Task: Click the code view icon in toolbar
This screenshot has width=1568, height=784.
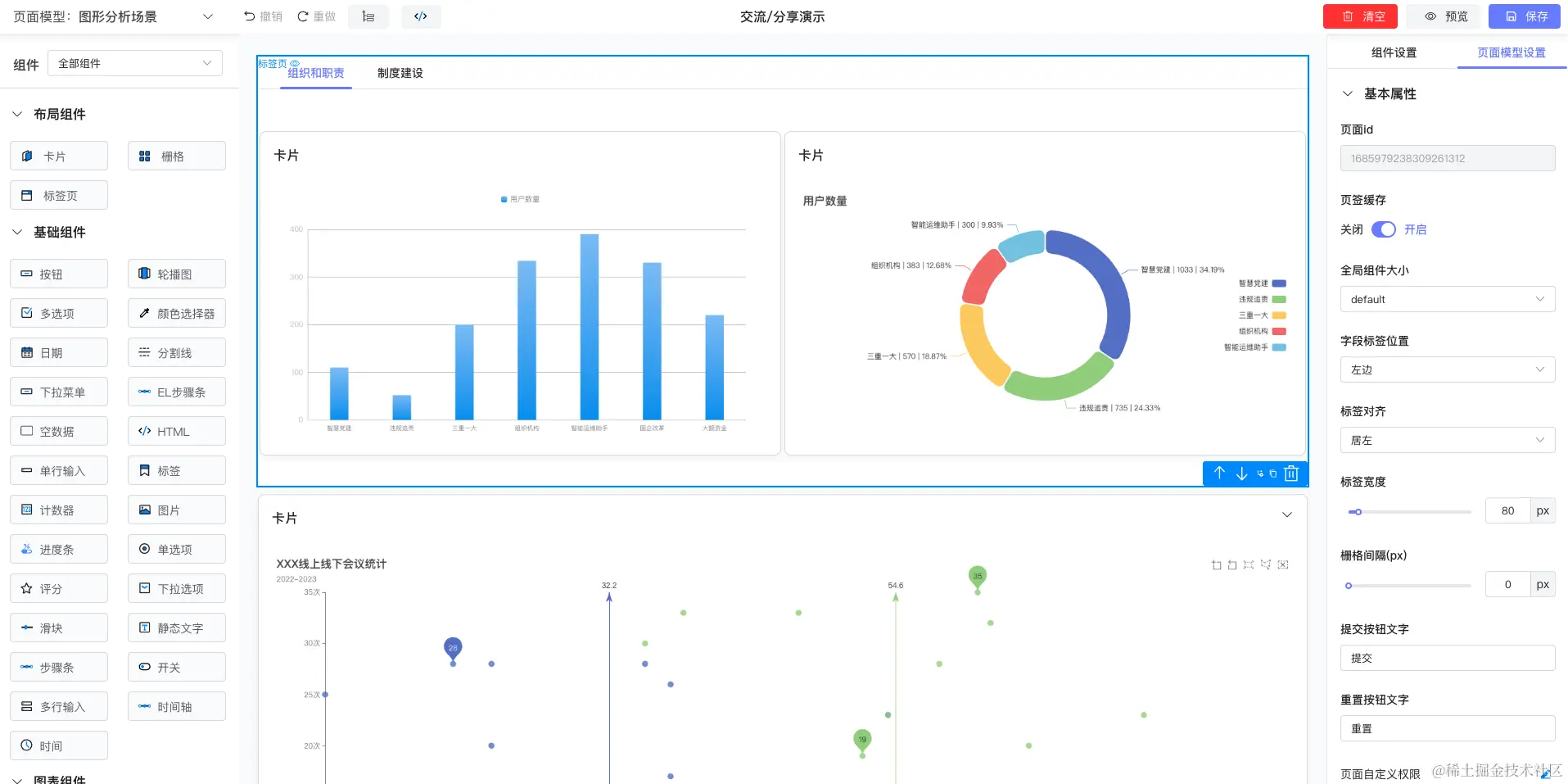Action: 421,16
